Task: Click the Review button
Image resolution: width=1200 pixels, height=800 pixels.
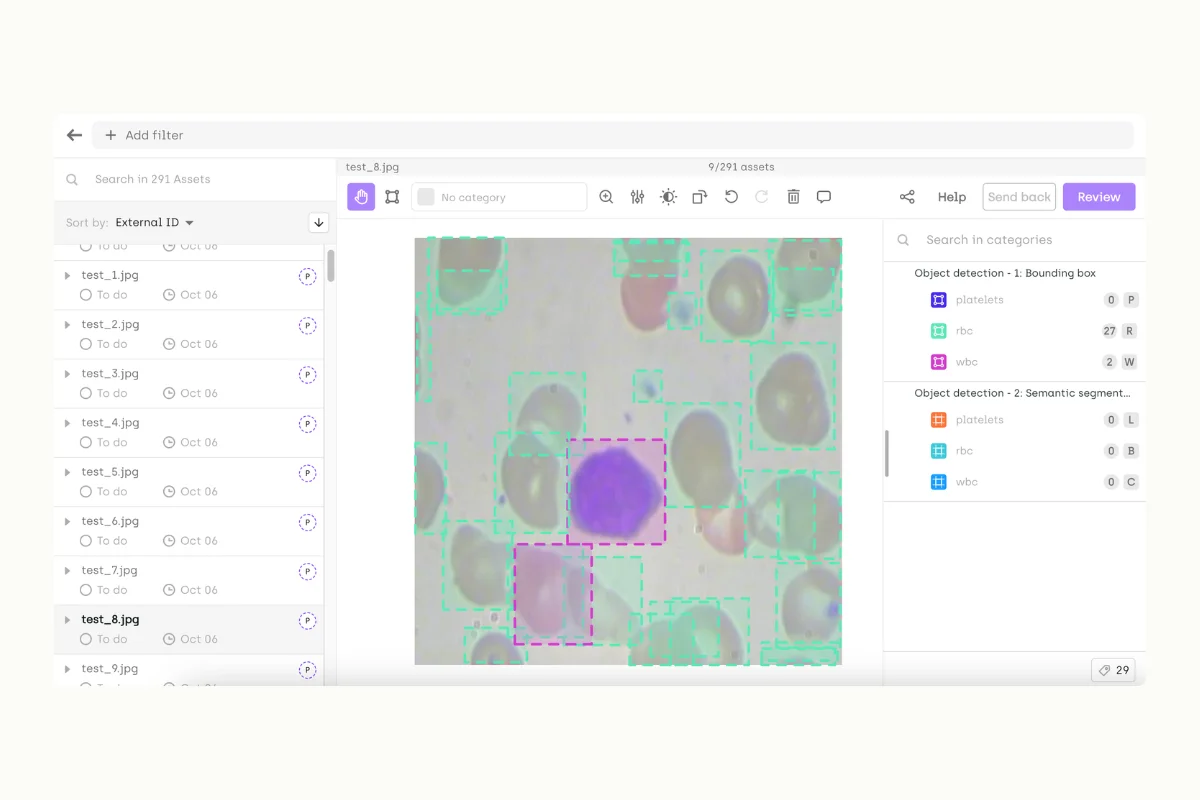Action: point(1099,197)
